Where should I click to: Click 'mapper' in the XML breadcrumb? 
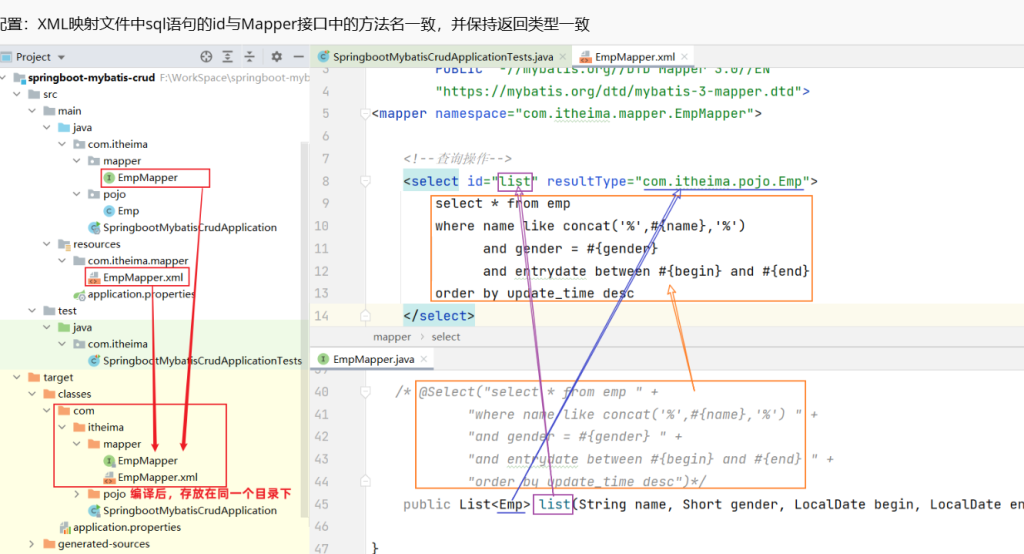392,337
